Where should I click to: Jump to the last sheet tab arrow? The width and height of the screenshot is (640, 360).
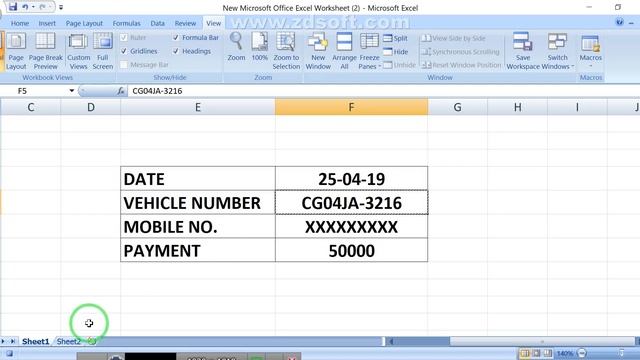(13, 341)
